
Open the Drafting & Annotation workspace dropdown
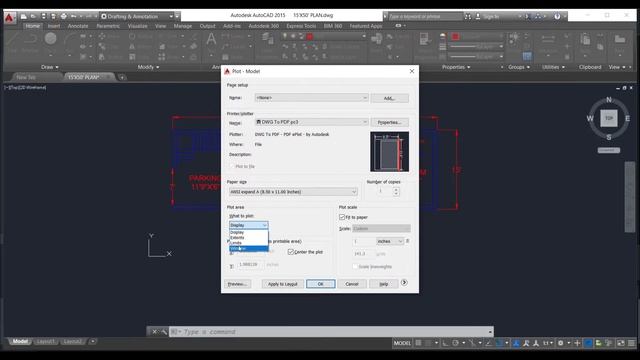tap(137, 16)
